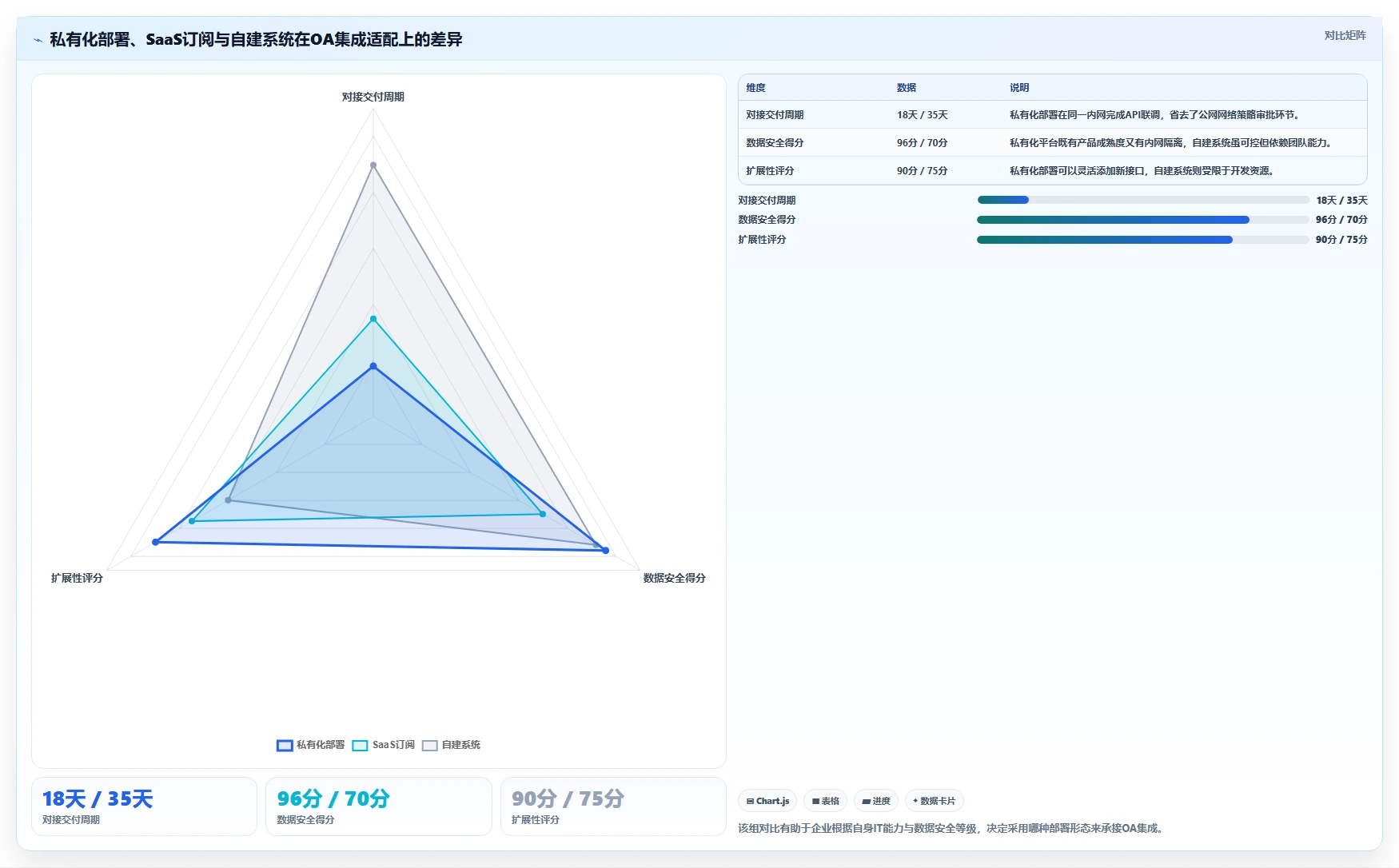
Task: Click the 维度 column header
Action: pyautogui.click(x=755, y=88)
